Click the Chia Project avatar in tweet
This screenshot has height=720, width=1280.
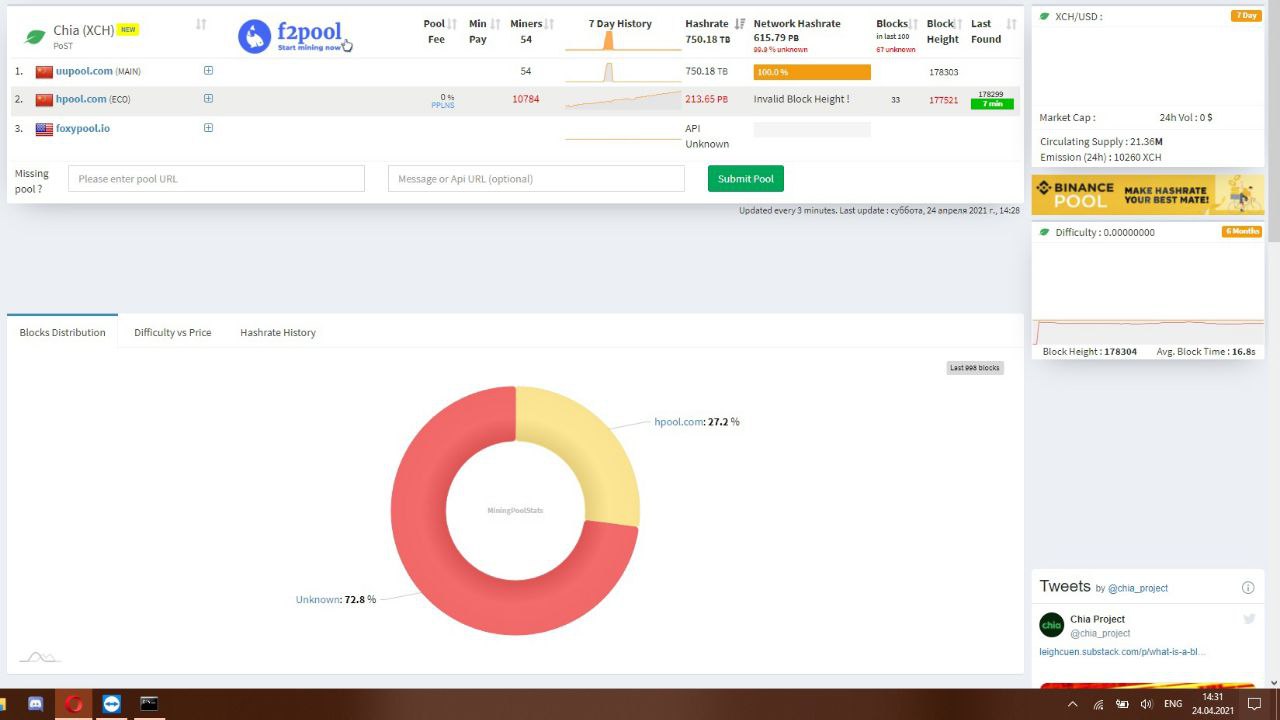1051,625
